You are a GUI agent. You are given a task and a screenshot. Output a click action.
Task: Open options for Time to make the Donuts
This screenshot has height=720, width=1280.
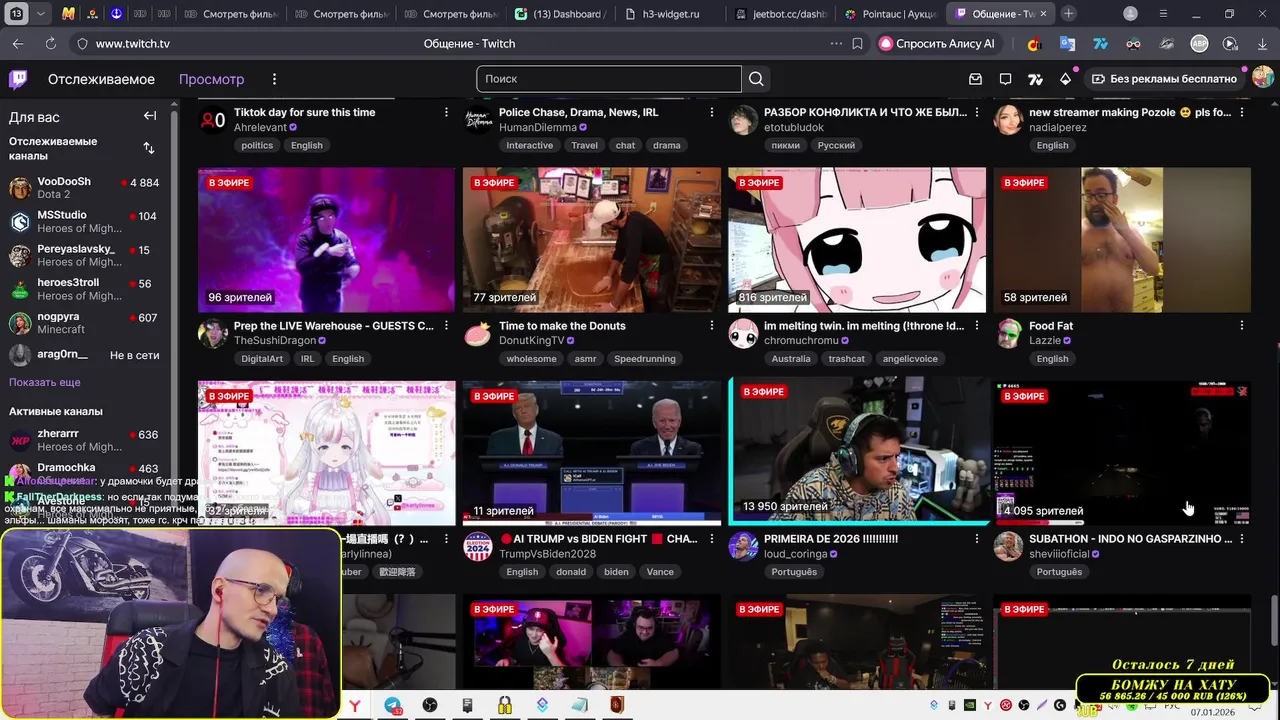pyautogui.click(x=711, y=325)
